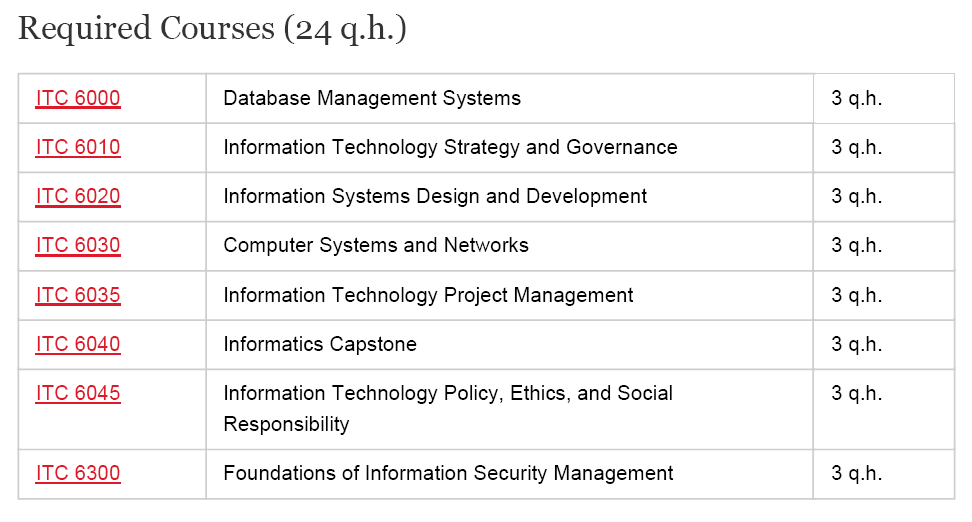Click Information Technology Project Management title
The image size is (972, 522).
click(x=428, y=295)
